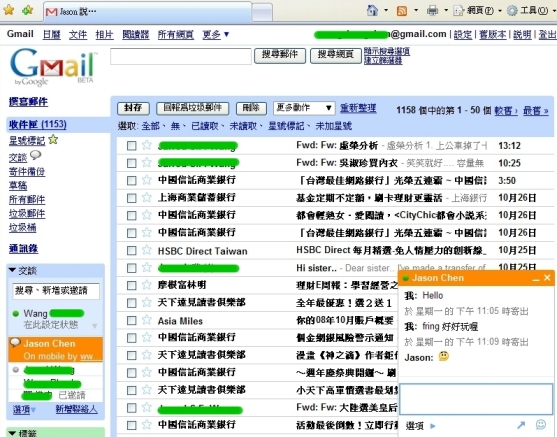The image size is (557, 437).
Task: Open the Home icon dropdown arrow
Action: [386, 11]
